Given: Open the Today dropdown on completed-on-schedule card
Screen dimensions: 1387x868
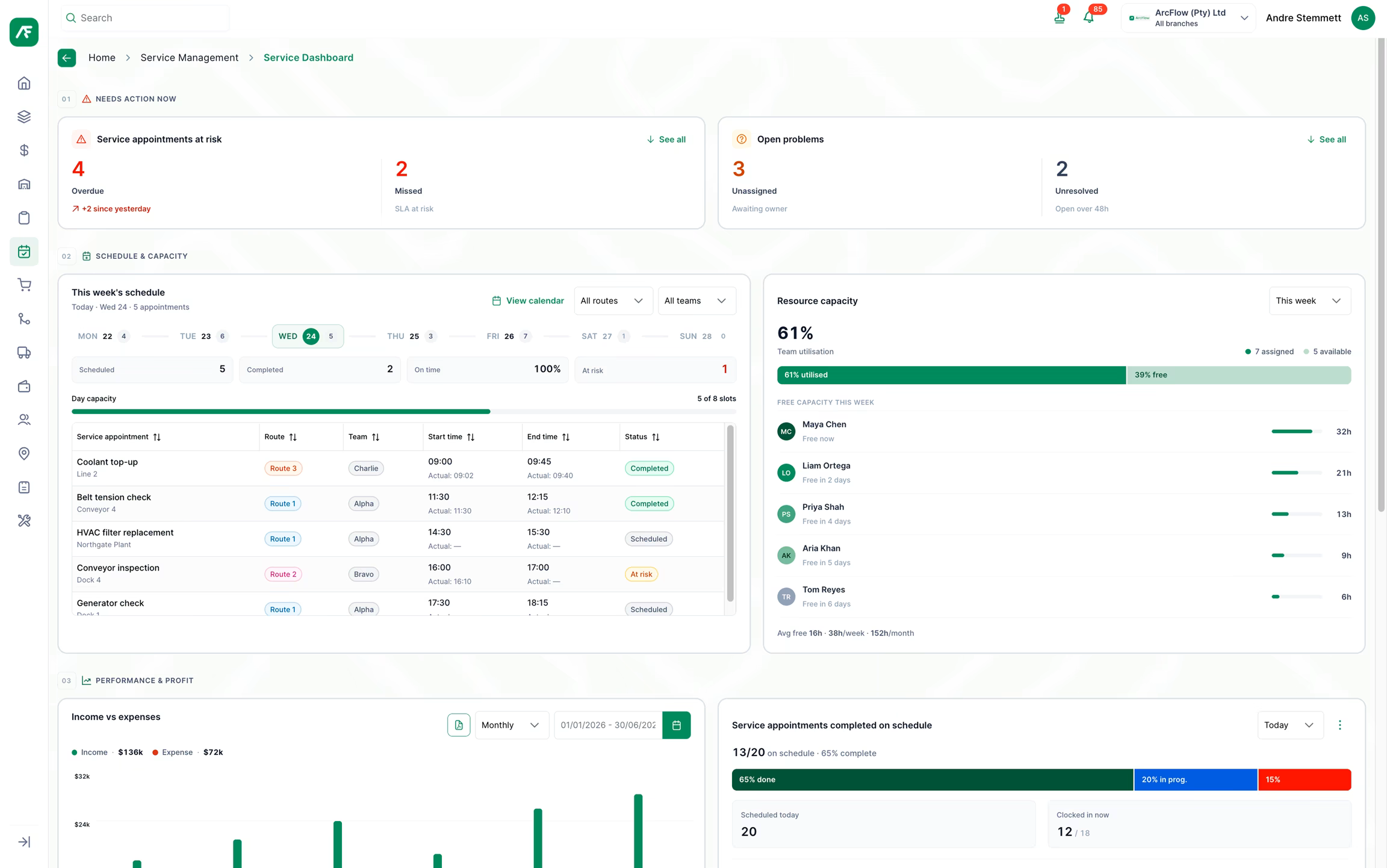Looking at the screenshot, I should (x=1290, y=725).
